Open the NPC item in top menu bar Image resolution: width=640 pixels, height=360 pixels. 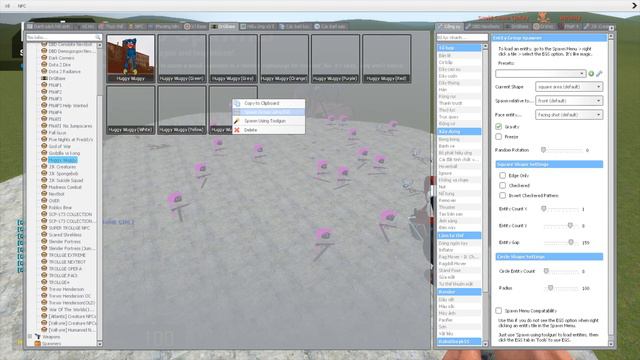pyautogui.click(x=22, y=6)
